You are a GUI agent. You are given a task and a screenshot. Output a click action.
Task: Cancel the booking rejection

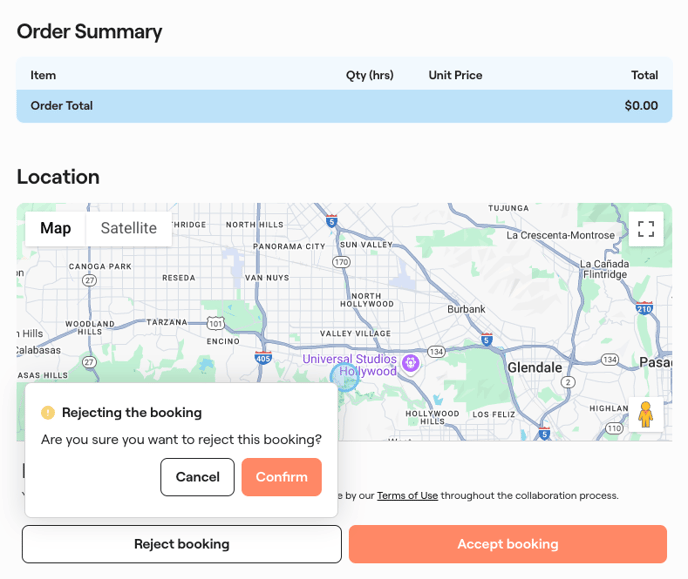pos(197,477)
